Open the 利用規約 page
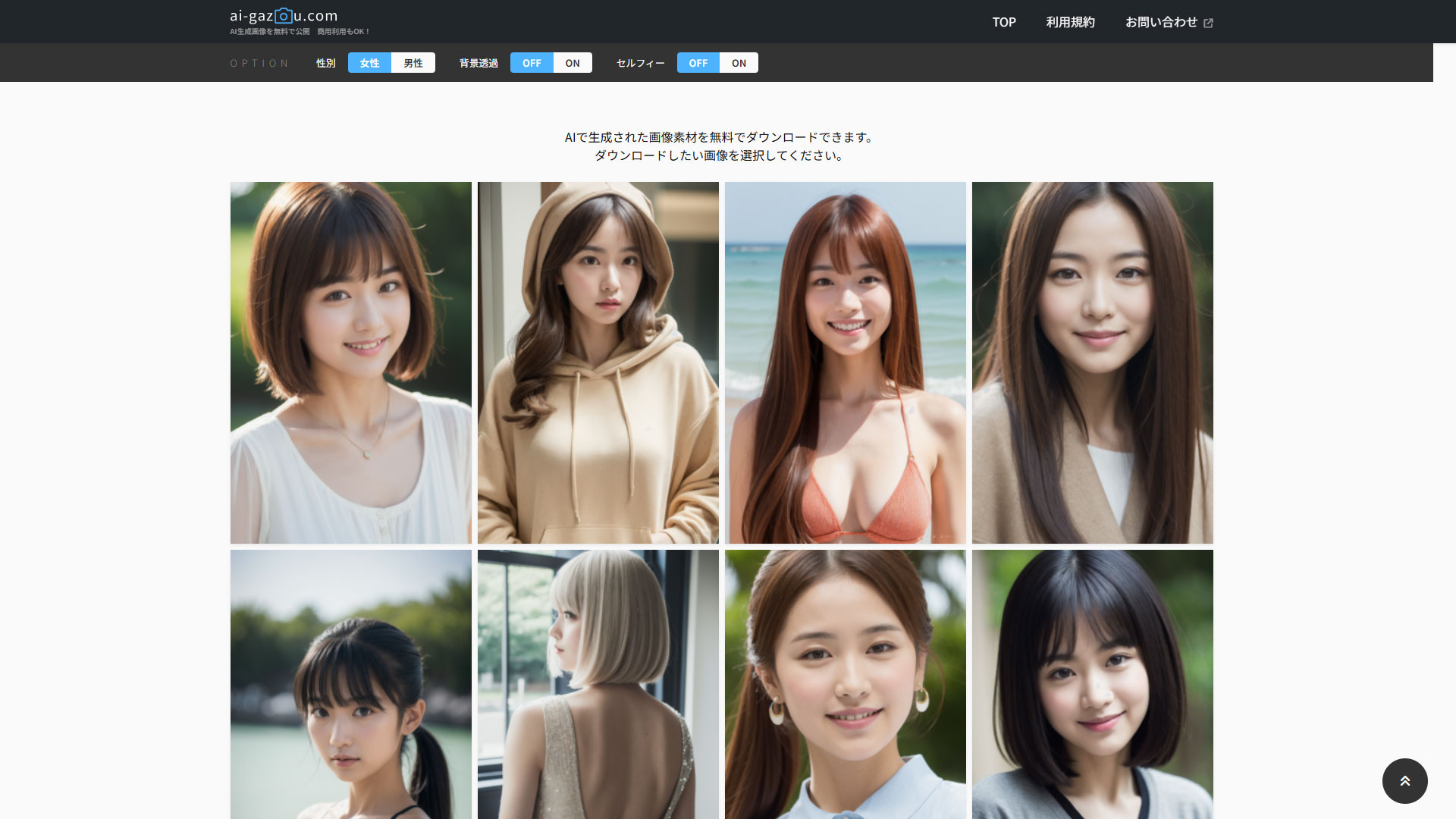 click(1070, 22)
